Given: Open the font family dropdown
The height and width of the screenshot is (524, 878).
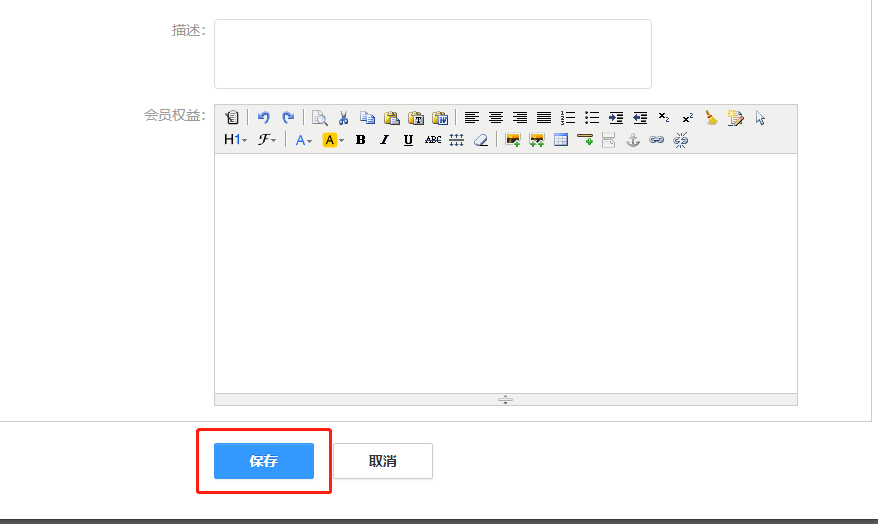Looking at the screenshot, I should (x=267, y=140).
